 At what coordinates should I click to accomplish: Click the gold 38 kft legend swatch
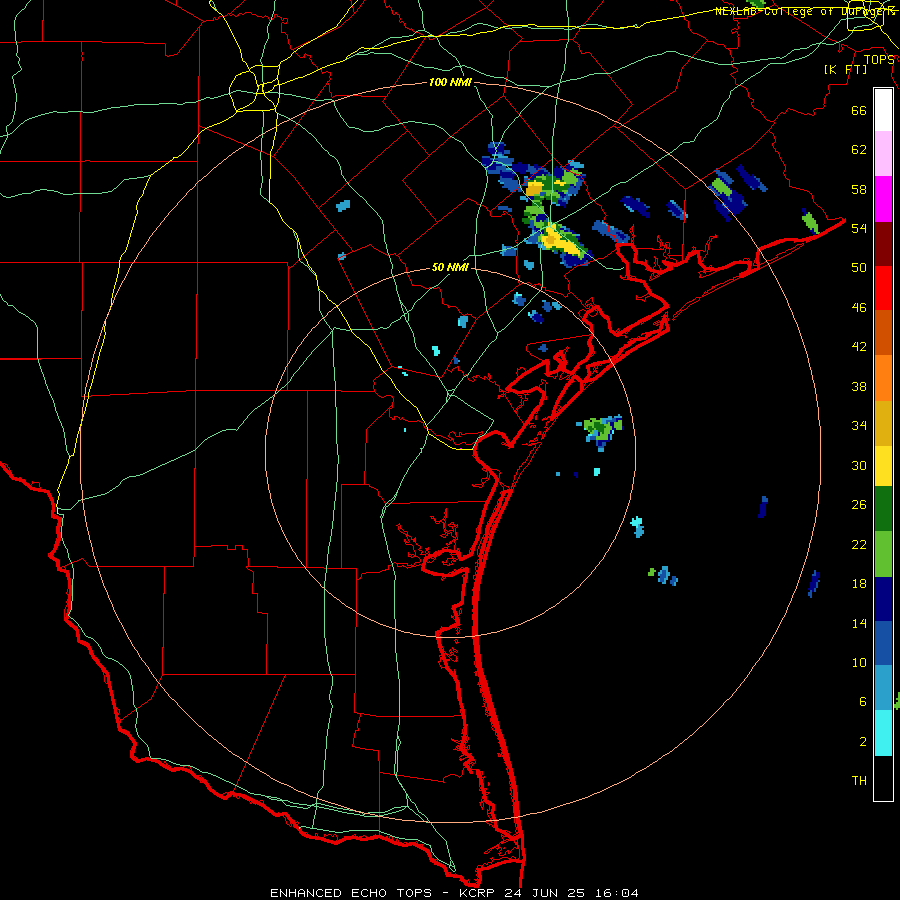coord(883,423)
